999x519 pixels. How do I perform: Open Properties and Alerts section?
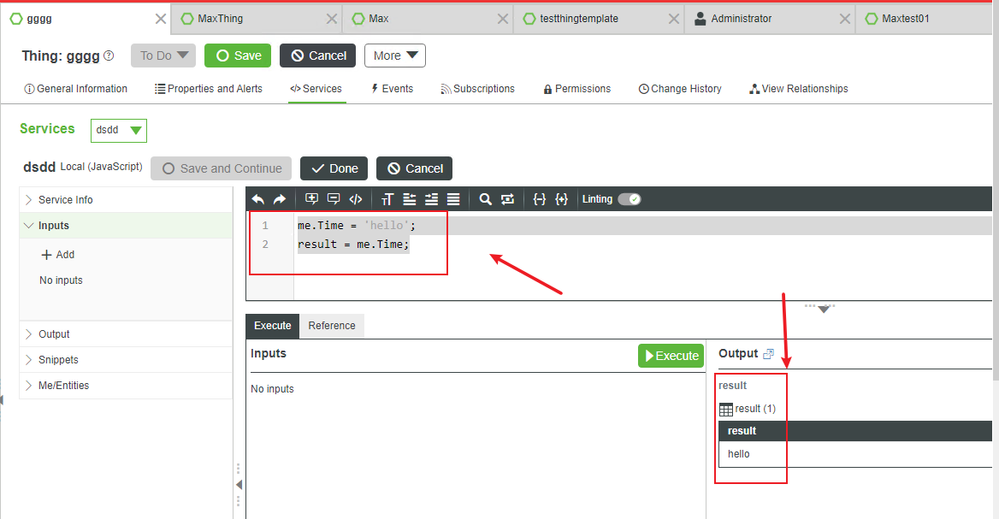(208, 89)
